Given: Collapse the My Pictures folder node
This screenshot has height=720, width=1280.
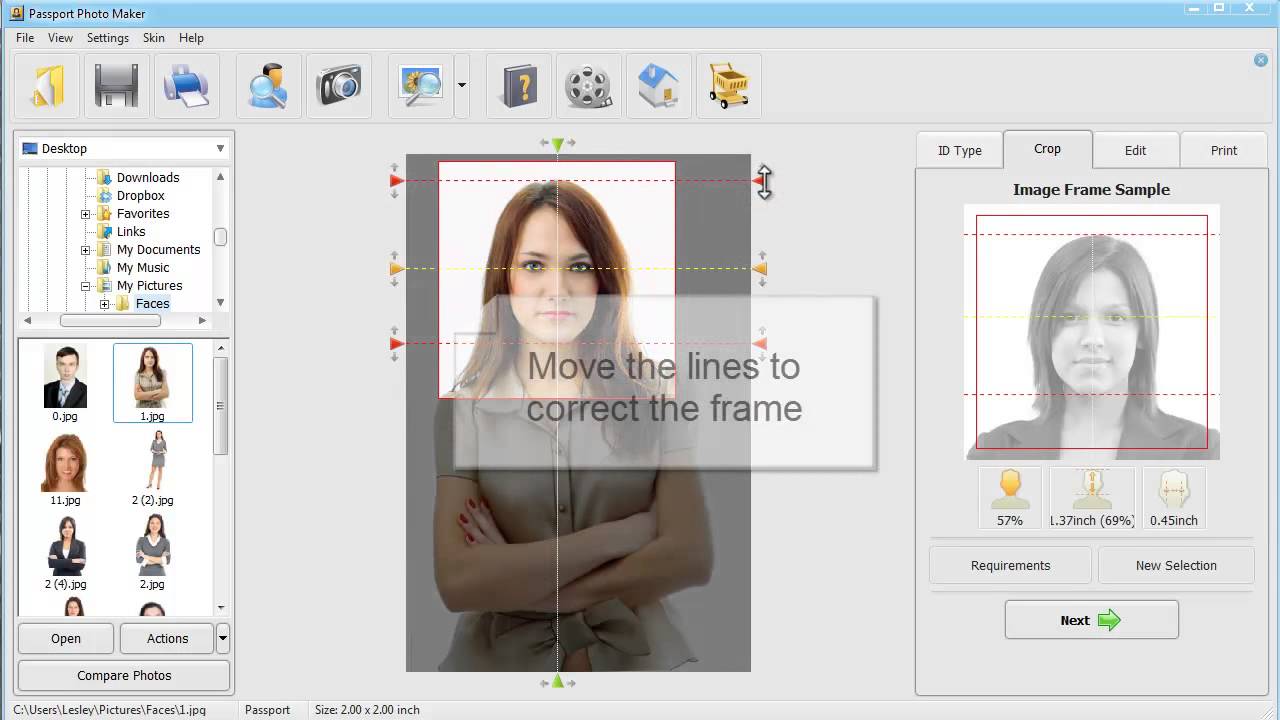Looking at the screenshot, I should tap(86, 286).
